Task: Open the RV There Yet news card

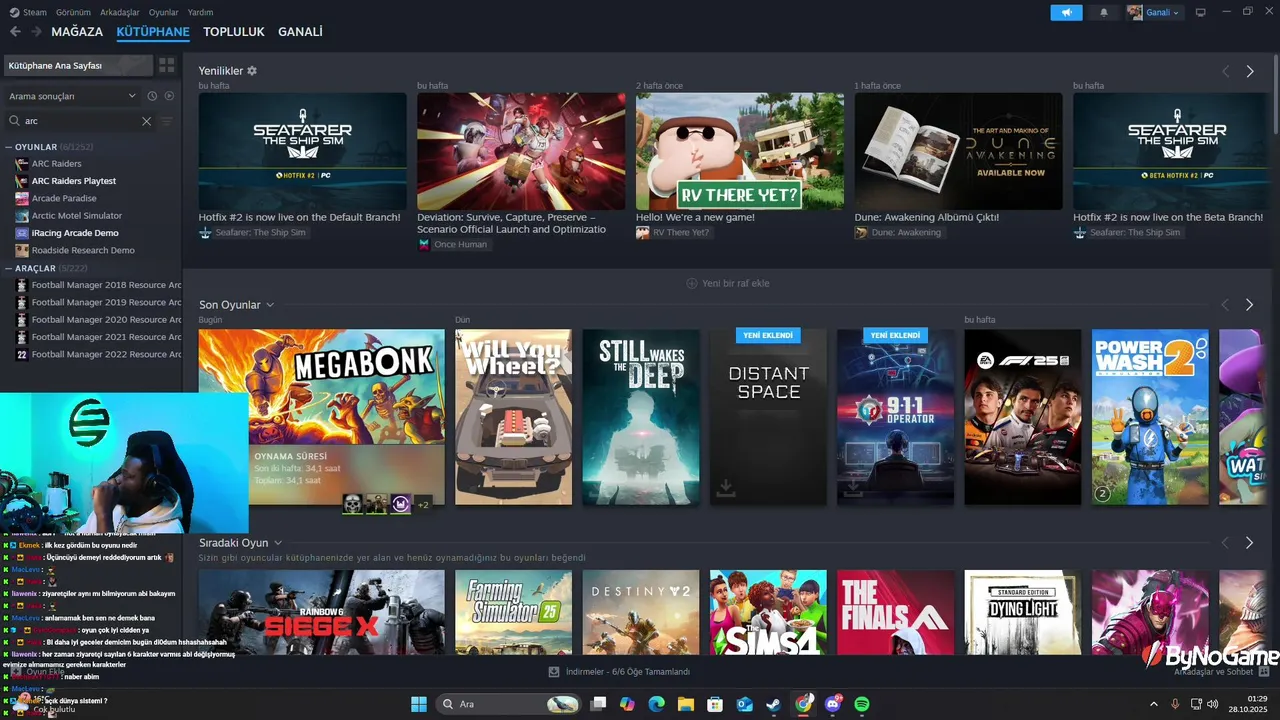Action: [x=740, y=151]
